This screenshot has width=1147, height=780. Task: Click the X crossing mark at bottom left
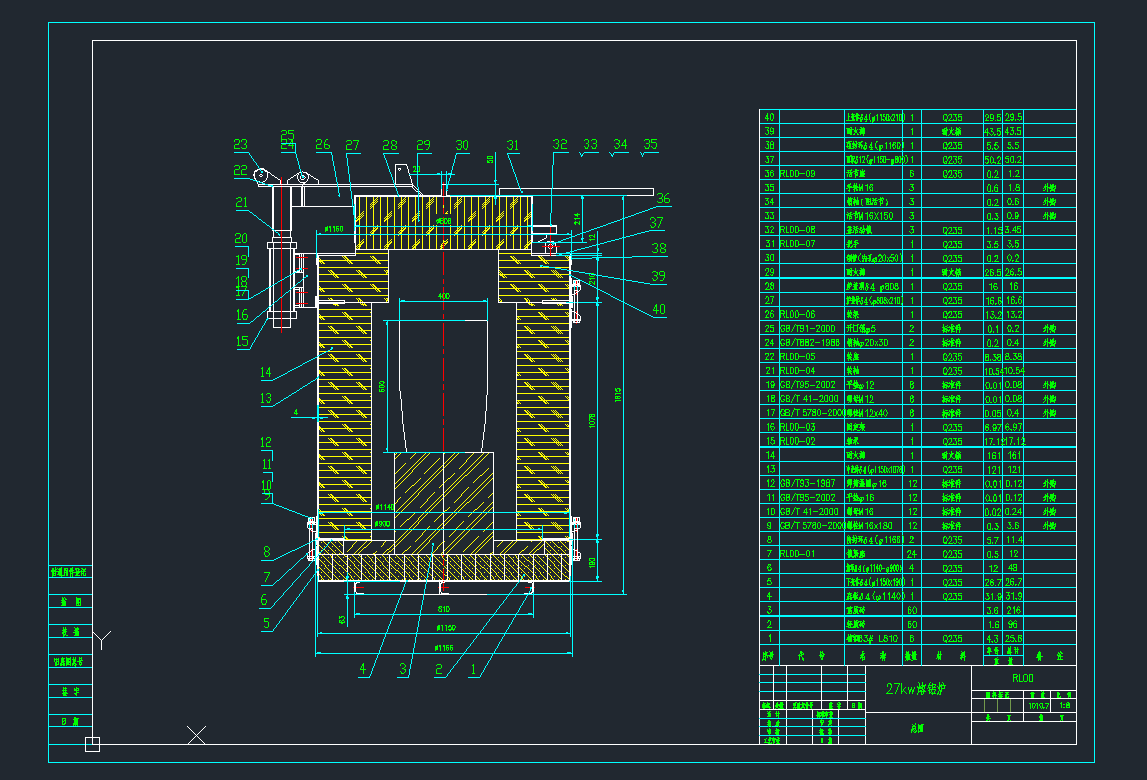[x=195, y=733]
